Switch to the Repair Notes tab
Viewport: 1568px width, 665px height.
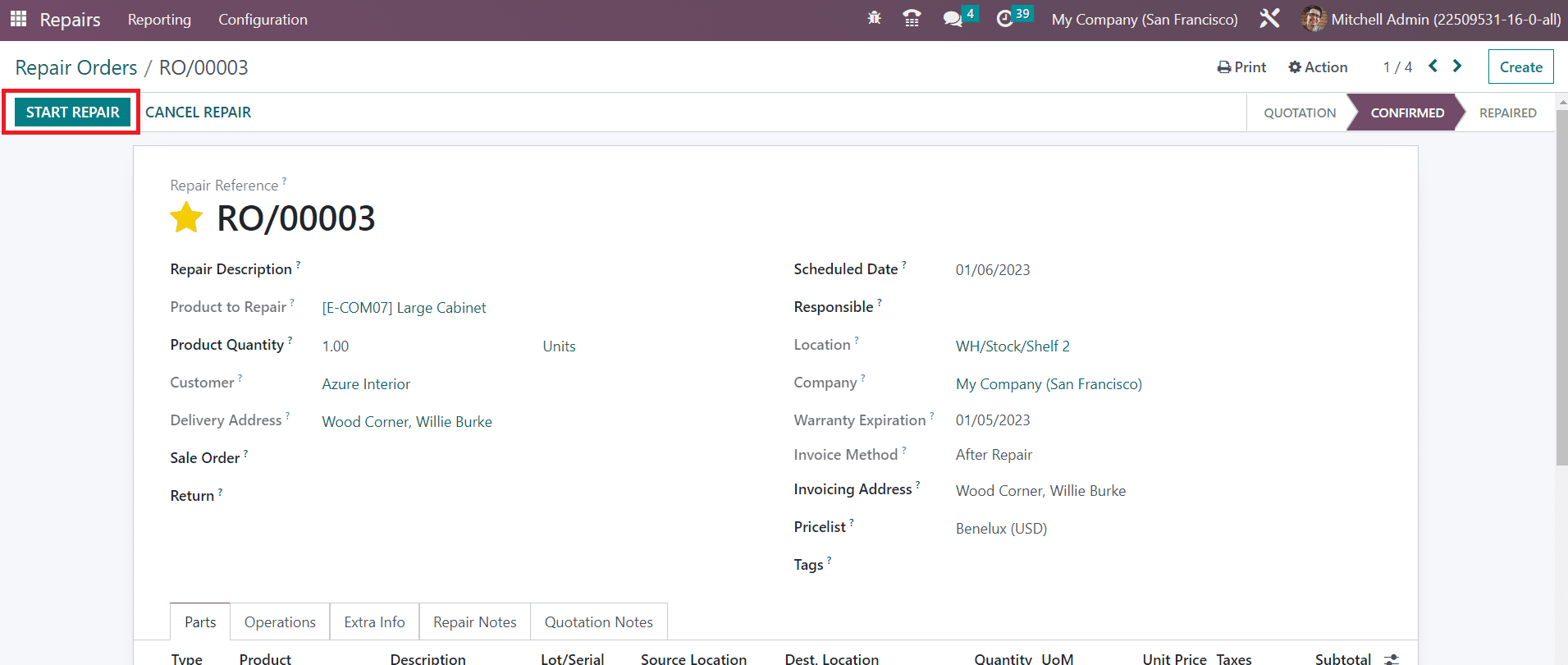[475, 622]
